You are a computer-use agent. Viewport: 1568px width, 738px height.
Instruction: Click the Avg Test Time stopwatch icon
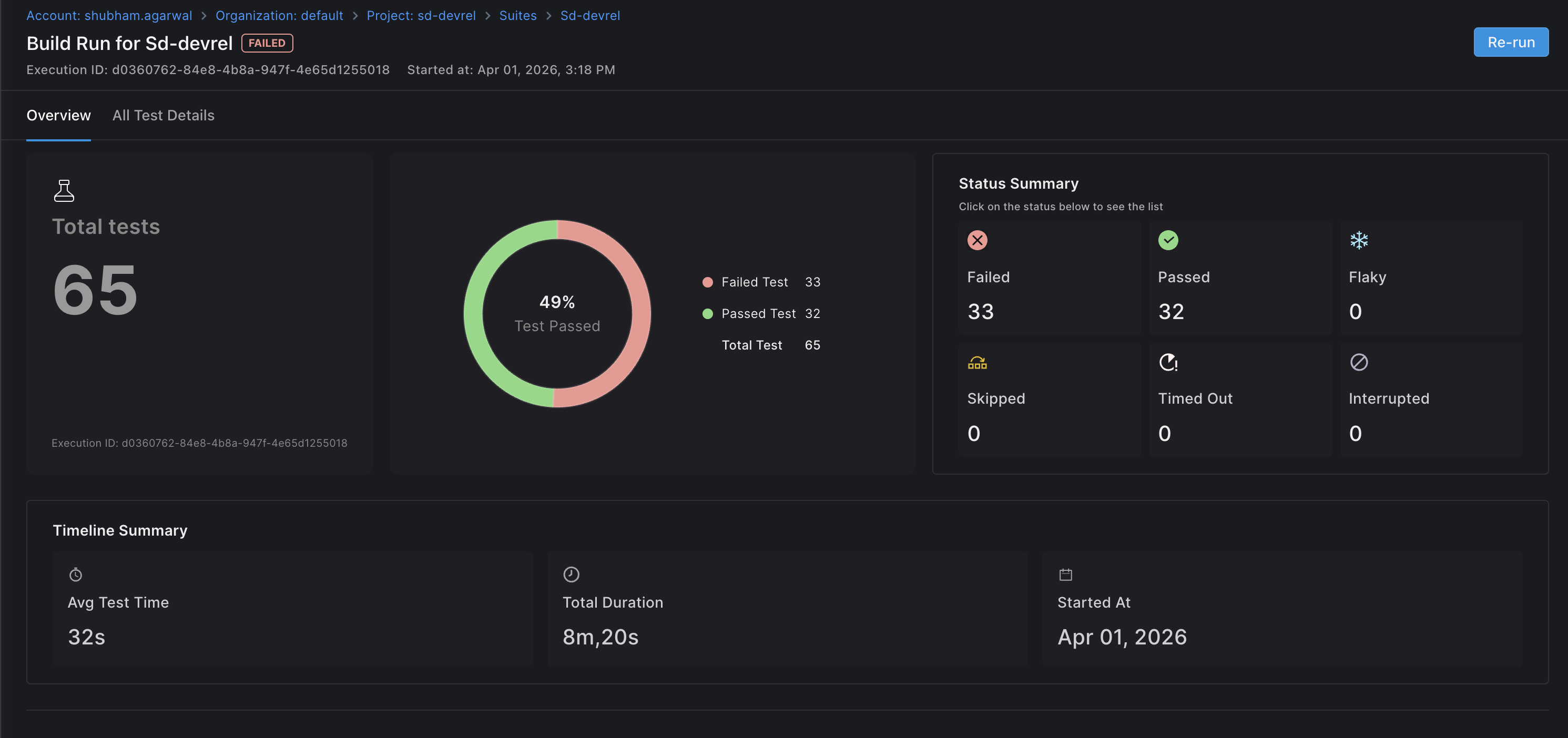[x=76, y=575]
